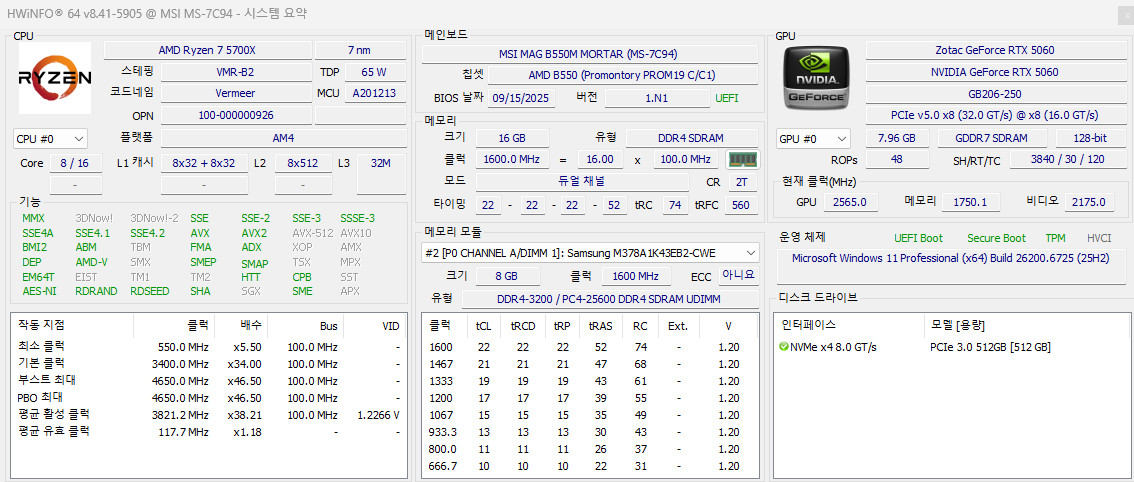Click the tRC 74 timing value
The width and height of the screenshot is (1134, 482).
[675, 206]
